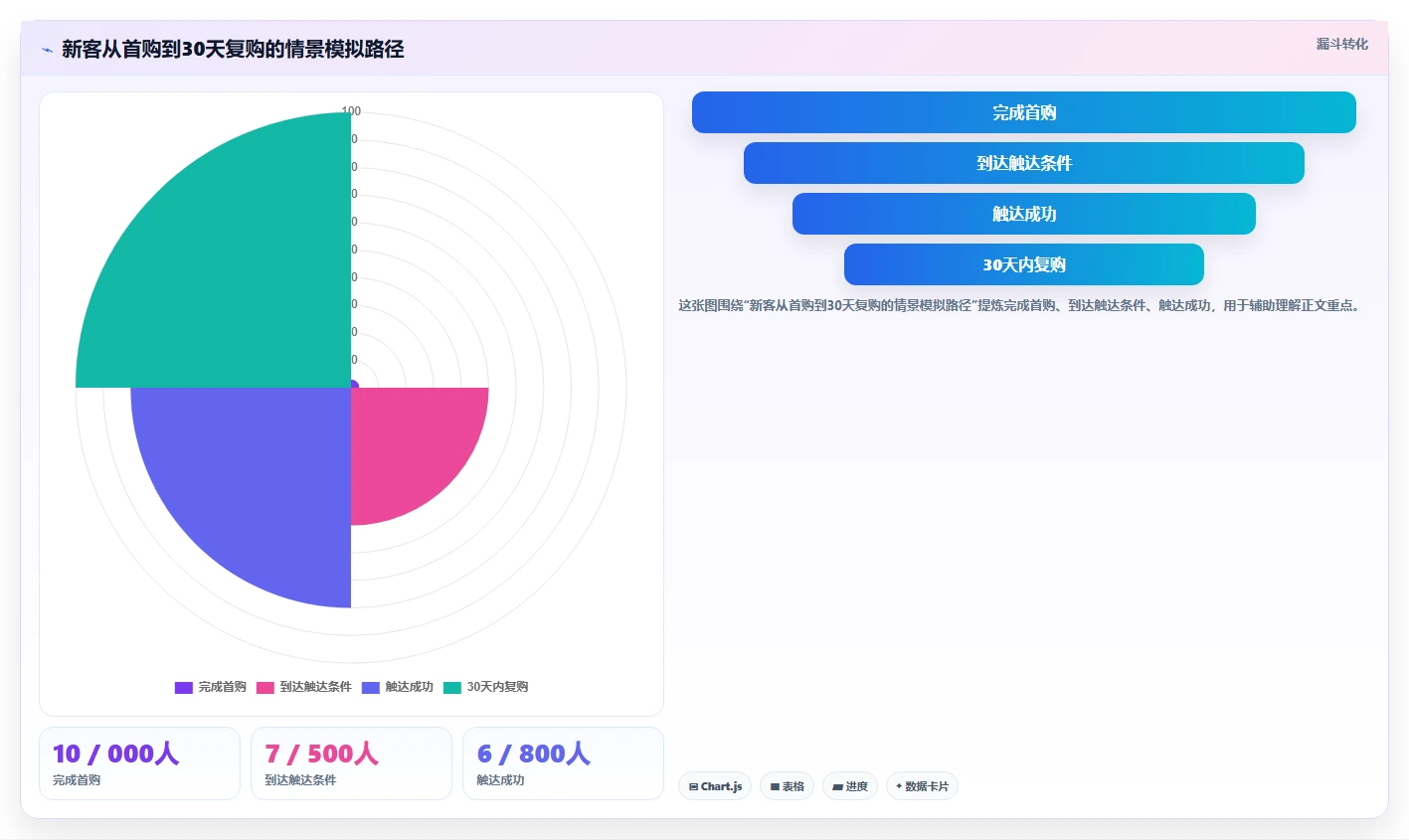Screen dimensions: 1409x840
Task: Click the 进度 tag chip
Action: click(x=850, y=786)
